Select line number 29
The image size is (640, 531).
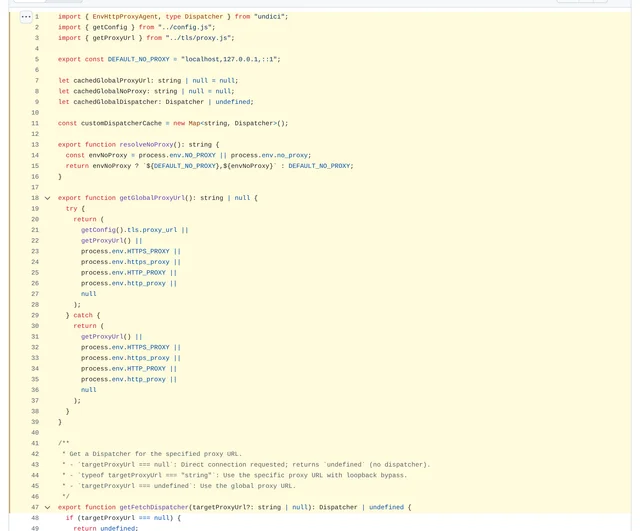pyautogui.click(x=35, y=315)
